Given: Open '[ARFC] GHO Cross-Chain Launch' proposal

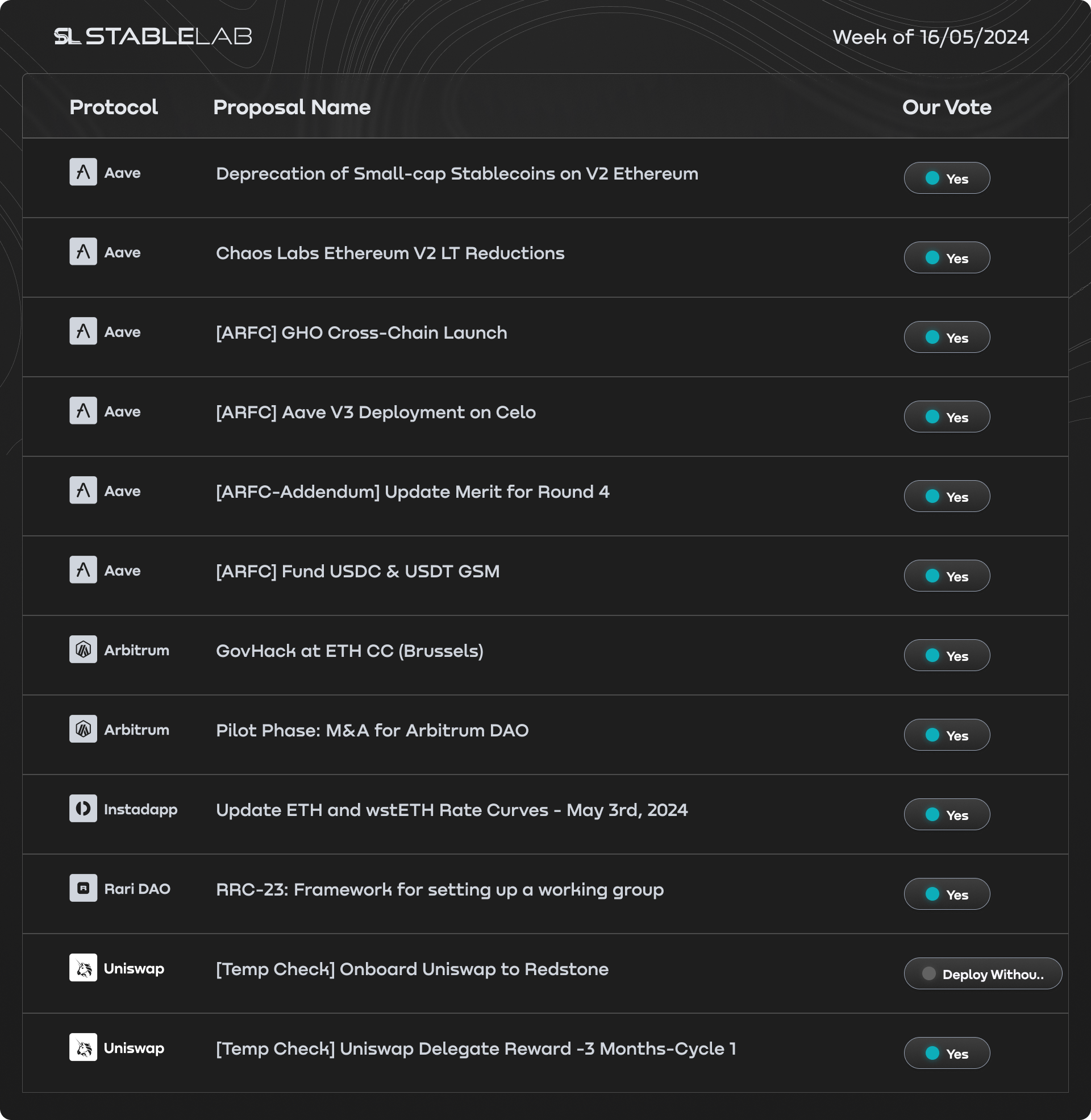Looking at the screenshot, I should tap(361, 333).
